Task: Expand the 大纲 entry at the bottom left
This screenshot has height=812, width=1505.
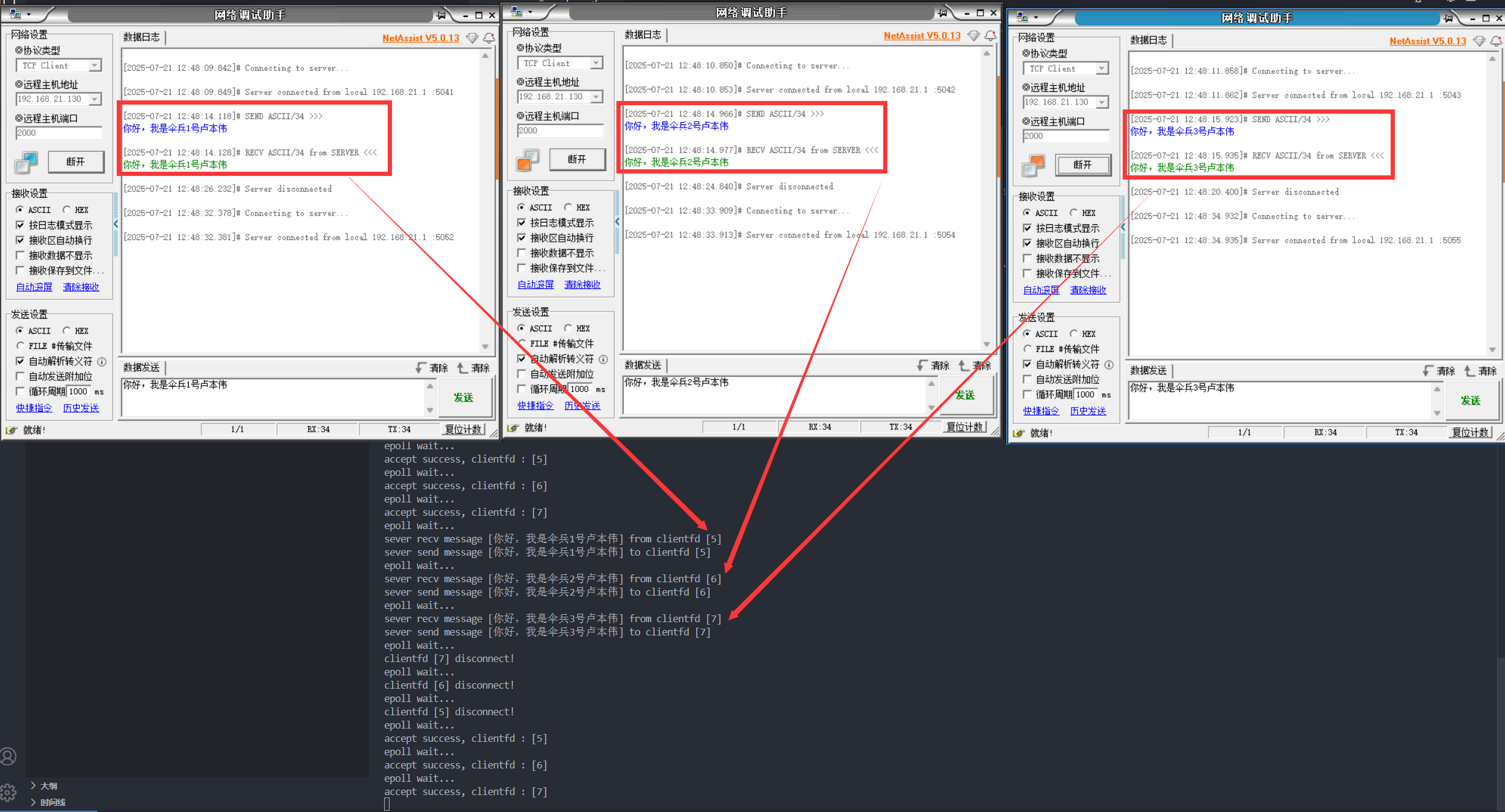Action: click(x=50, y=785)
